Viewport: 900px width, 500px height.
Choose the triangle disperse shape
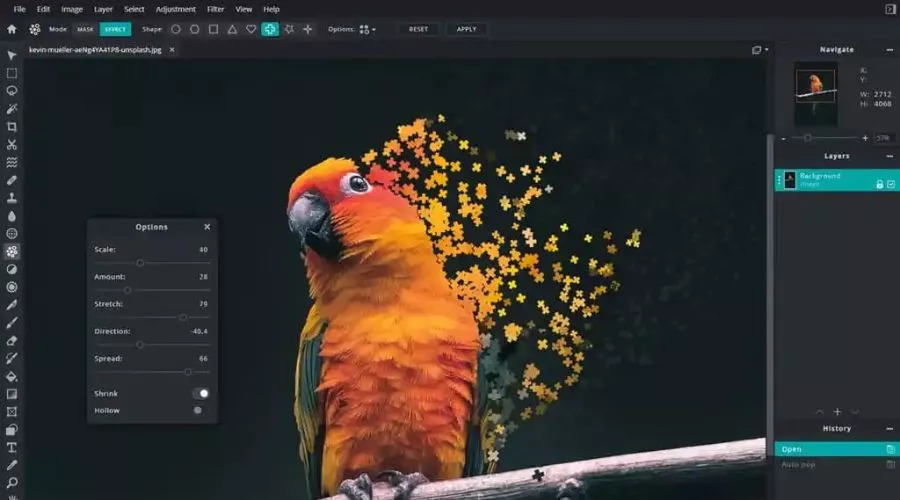(232, 29)
